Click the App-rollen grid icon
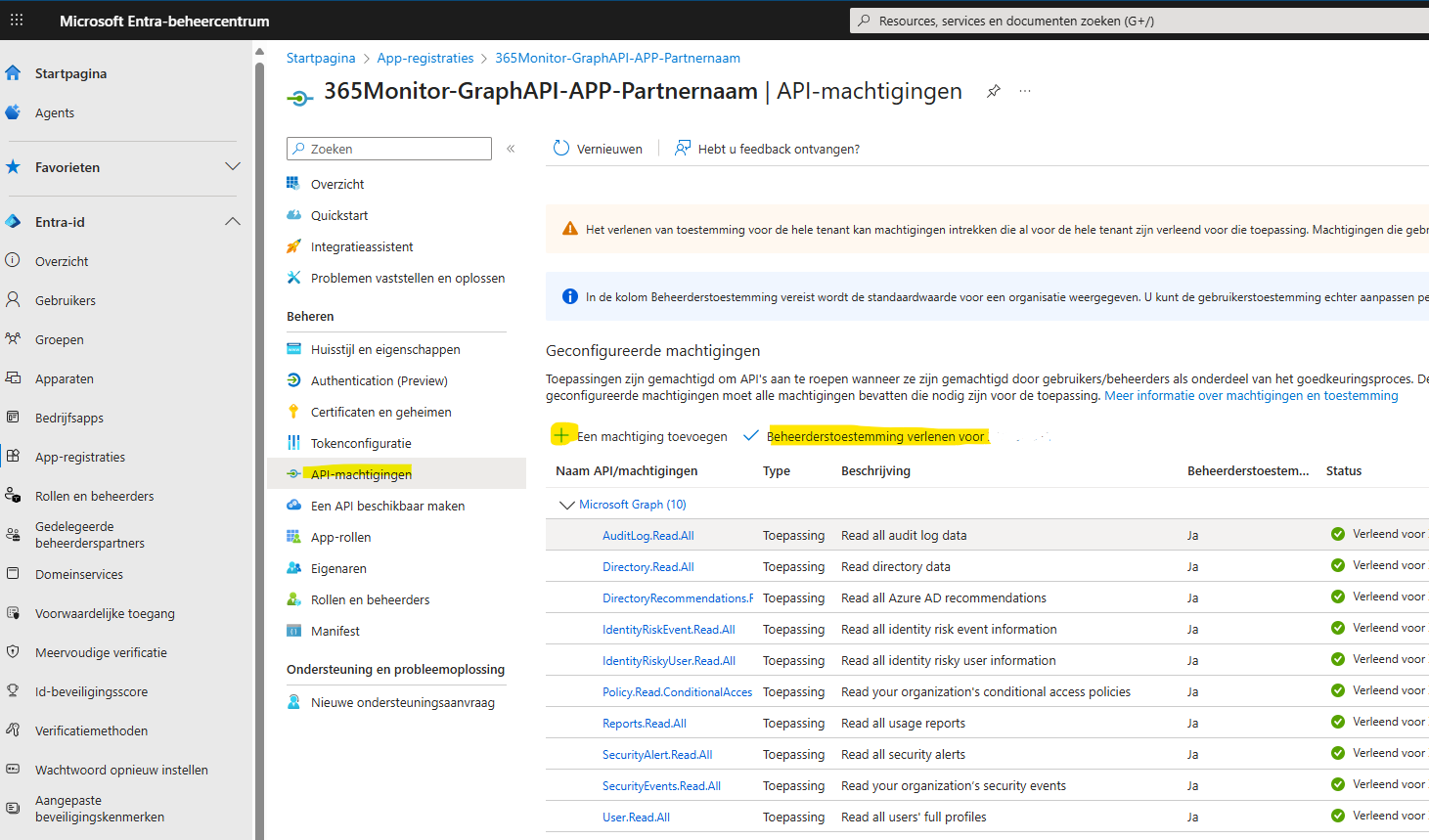 pyautogui.click(x=293, y=537)
